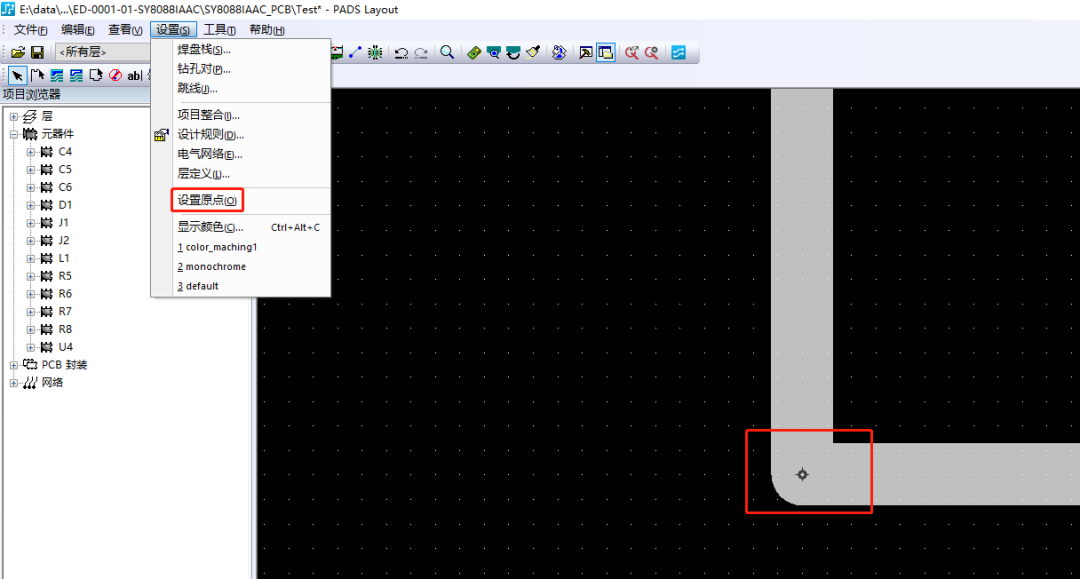
Task: Click the Open file folder icon
Action: pos(18,52)
